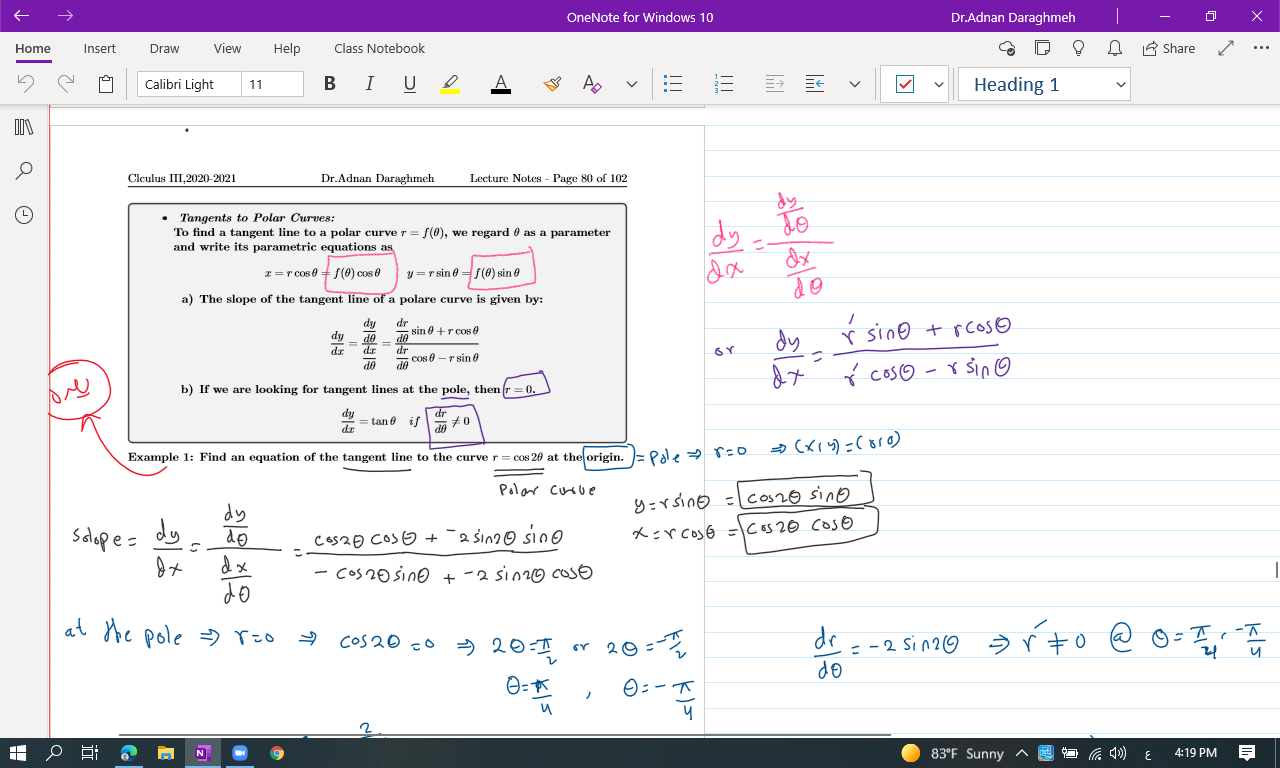Screen dimensions: 1280x768
Task: Open the font name Calibri Light box
Action: coord(189,84)
